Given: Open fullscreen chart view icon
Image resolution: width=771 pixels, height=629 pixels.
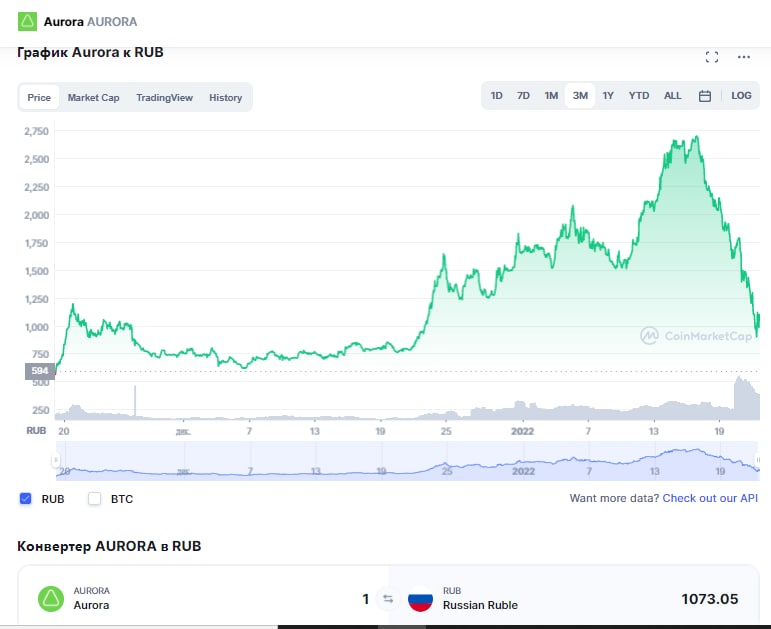Looking at the screenshot, I should (x=712, y=57).
